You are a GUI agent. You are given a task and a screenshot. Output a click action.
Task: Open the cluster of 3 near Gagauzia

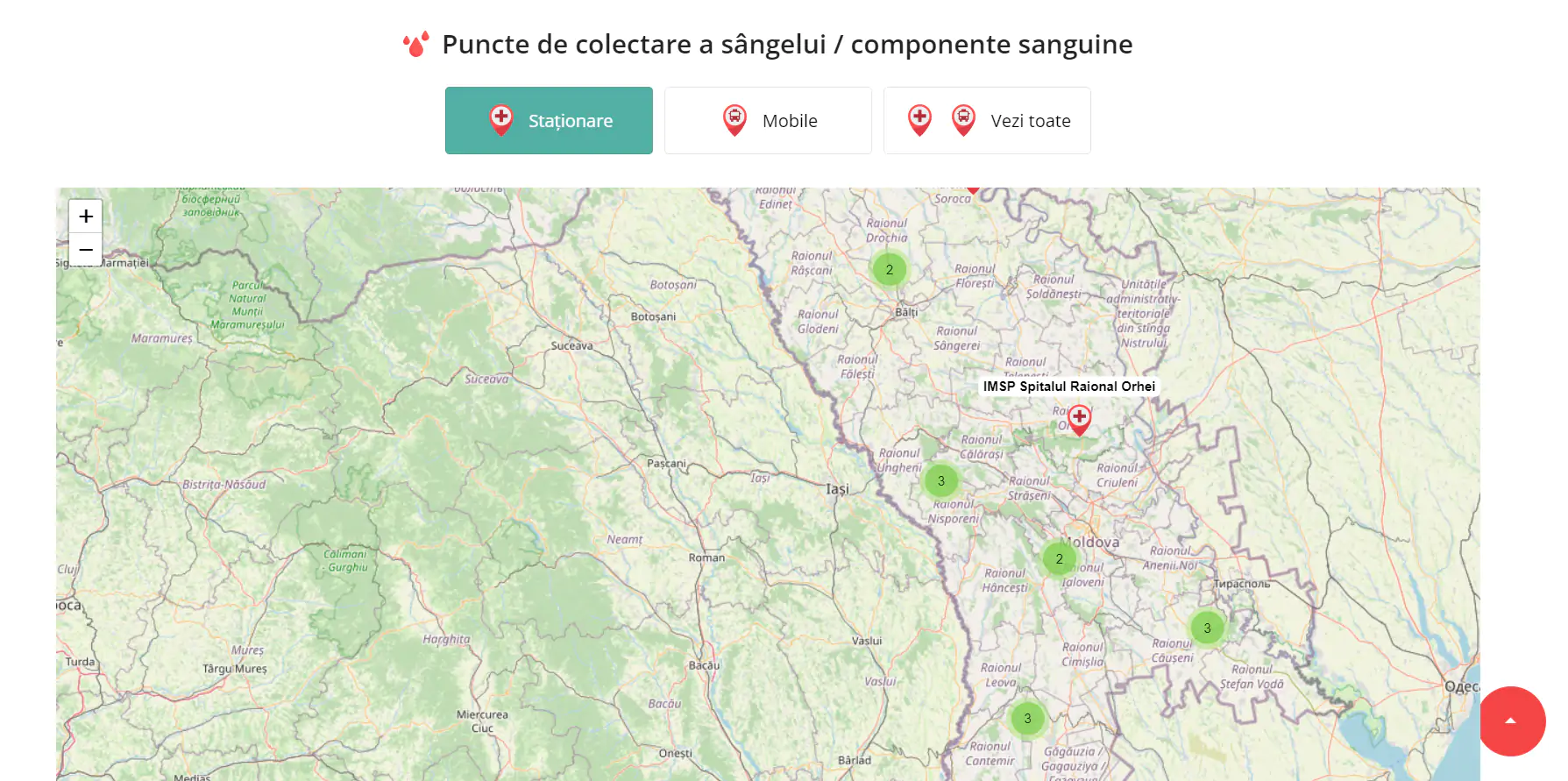[x=1028, y=718]
